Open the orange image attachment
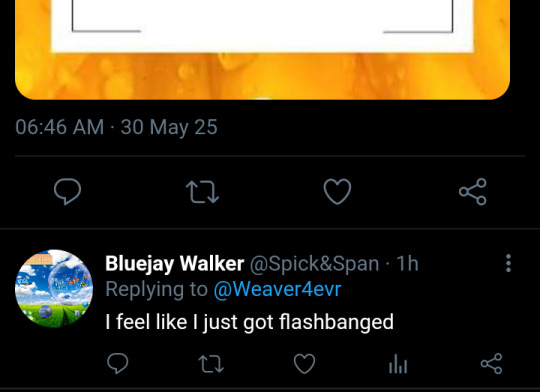This screenshot has width=540, height=392. [x=262, y=50]
